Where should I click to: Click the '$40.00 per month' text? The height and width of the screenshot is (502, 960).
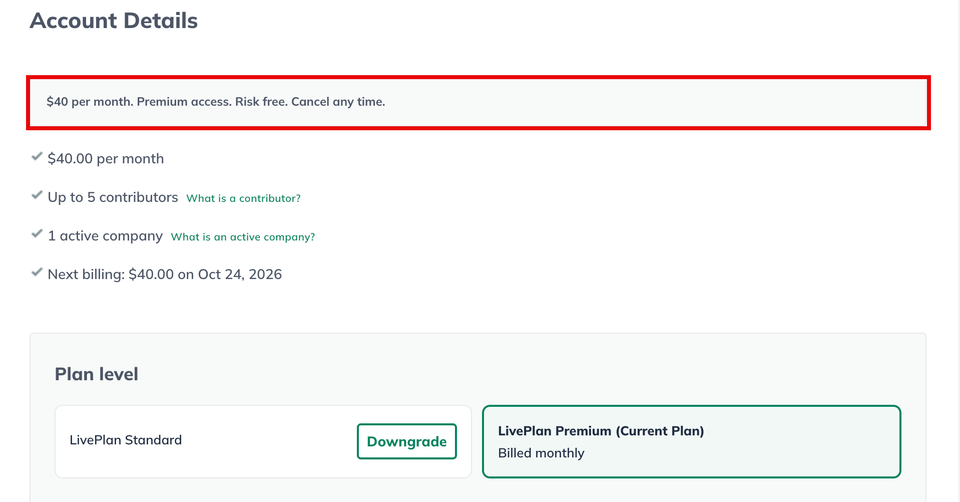pos(105,159)
